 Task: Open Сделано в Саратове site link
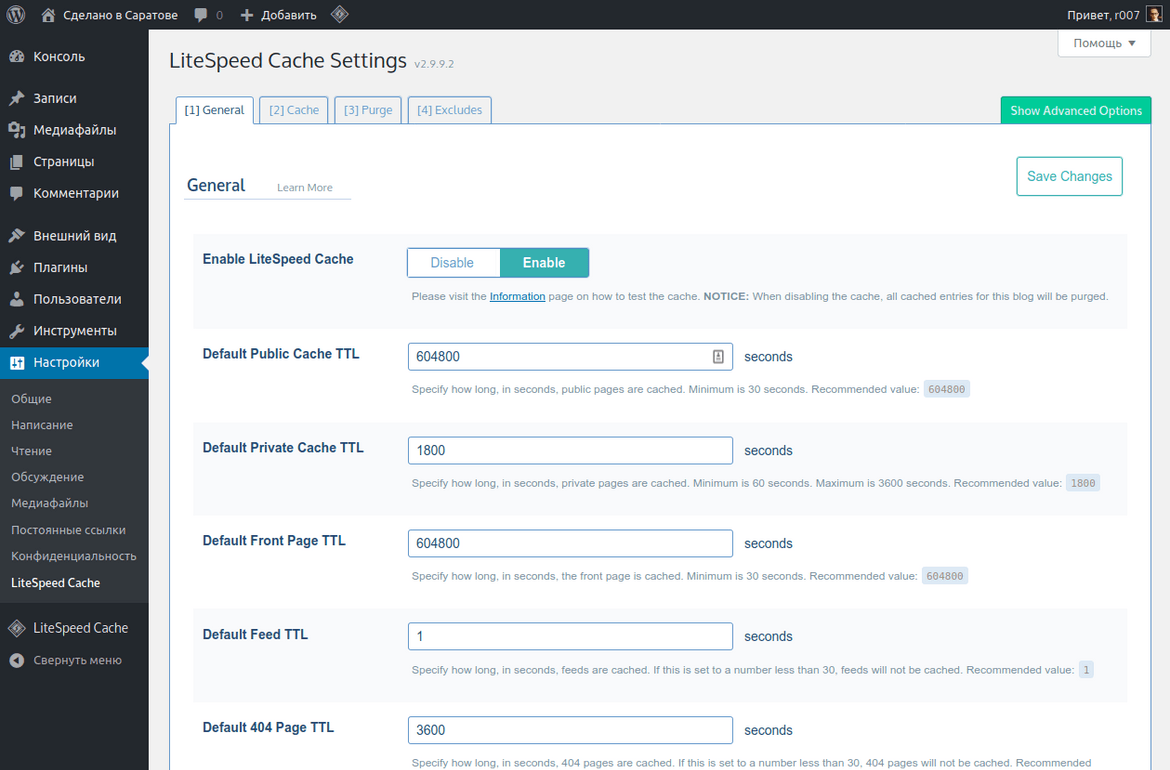click(x=120, y=15)
